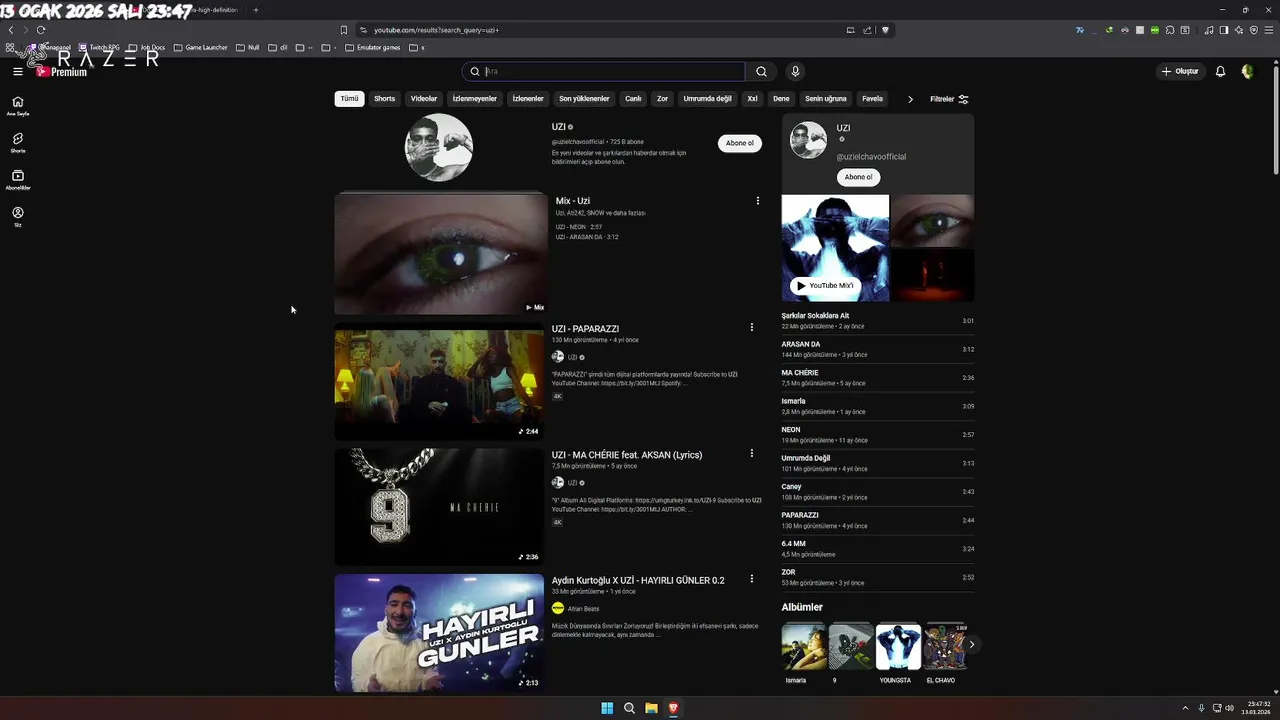
Task: Select the Son yüklenenler filter chip
Action: click(584, 99)
